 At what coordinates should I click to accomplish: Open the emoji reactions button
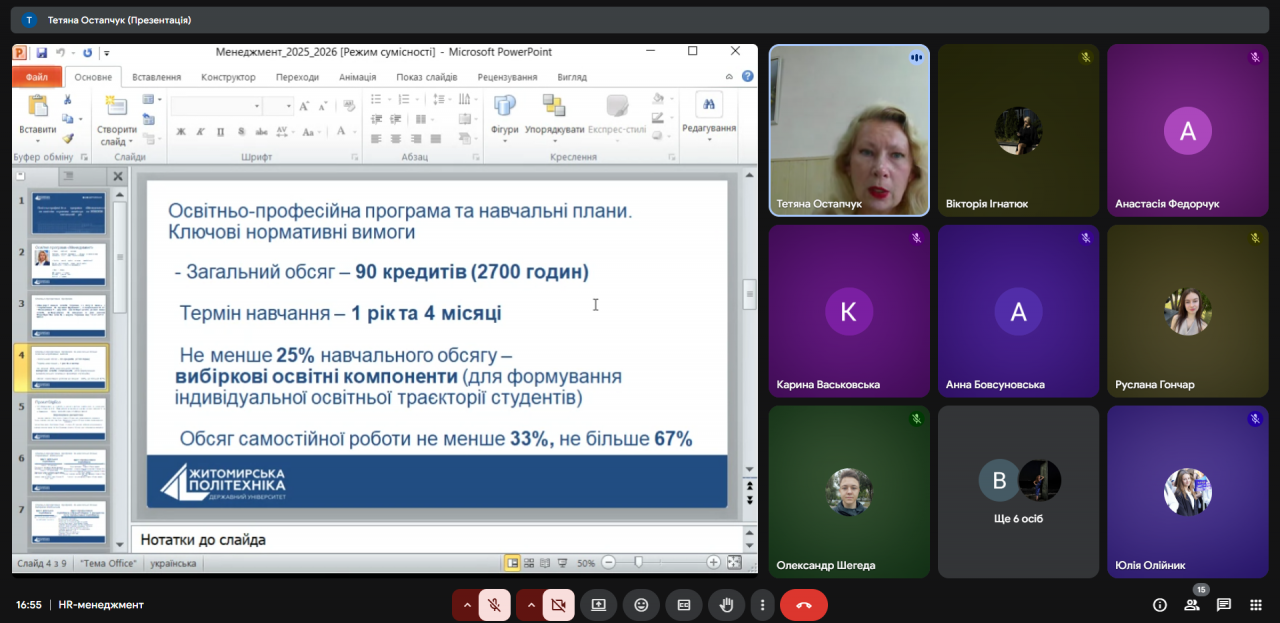(x=641, y=605)
